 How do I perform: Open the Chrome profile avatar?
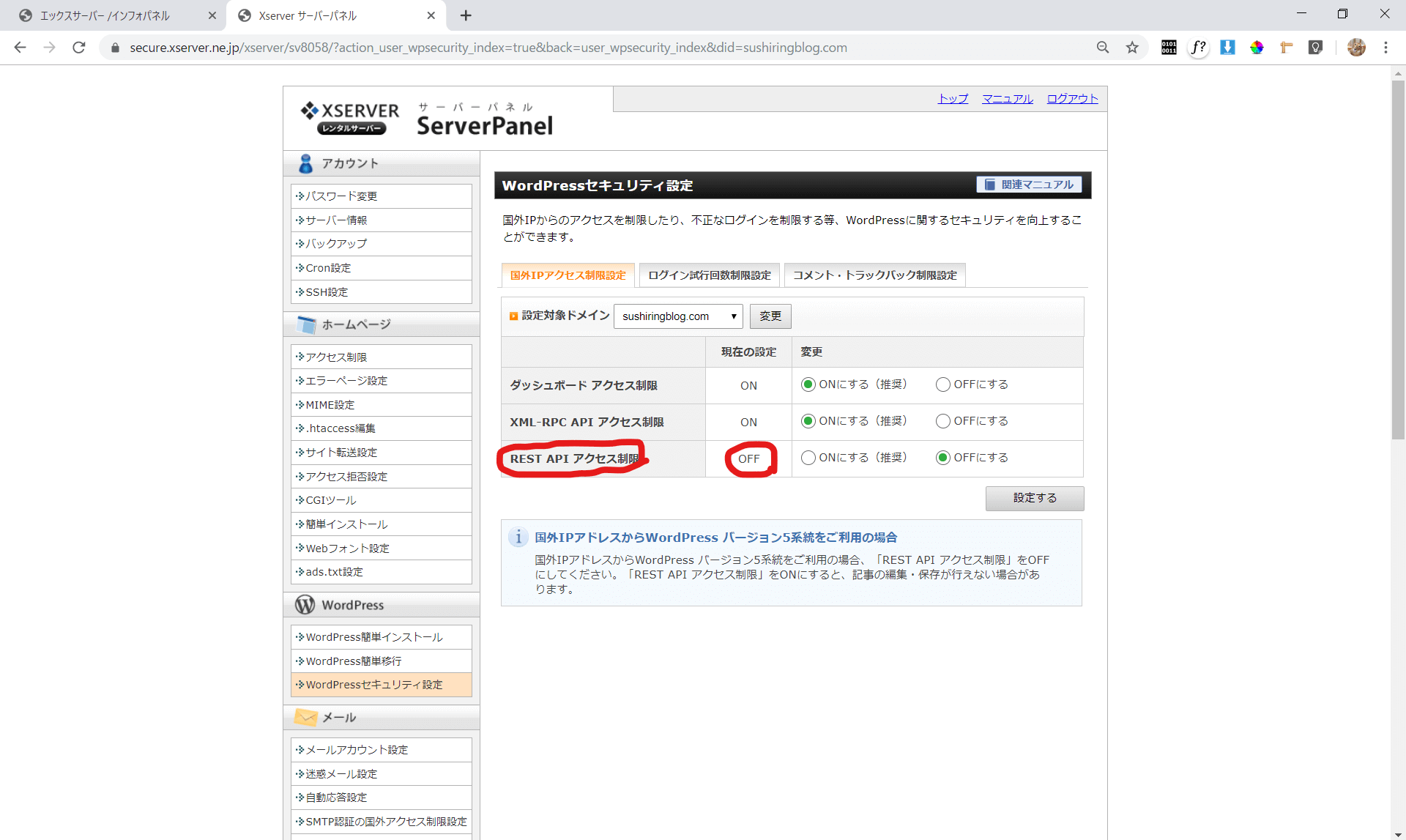pos(1356,48)
